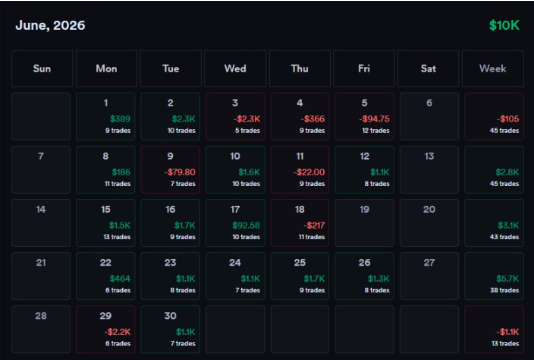Viewport: 534px width, 360px height.
Task: Open week summary showing $3.1K
Action: 494,223
